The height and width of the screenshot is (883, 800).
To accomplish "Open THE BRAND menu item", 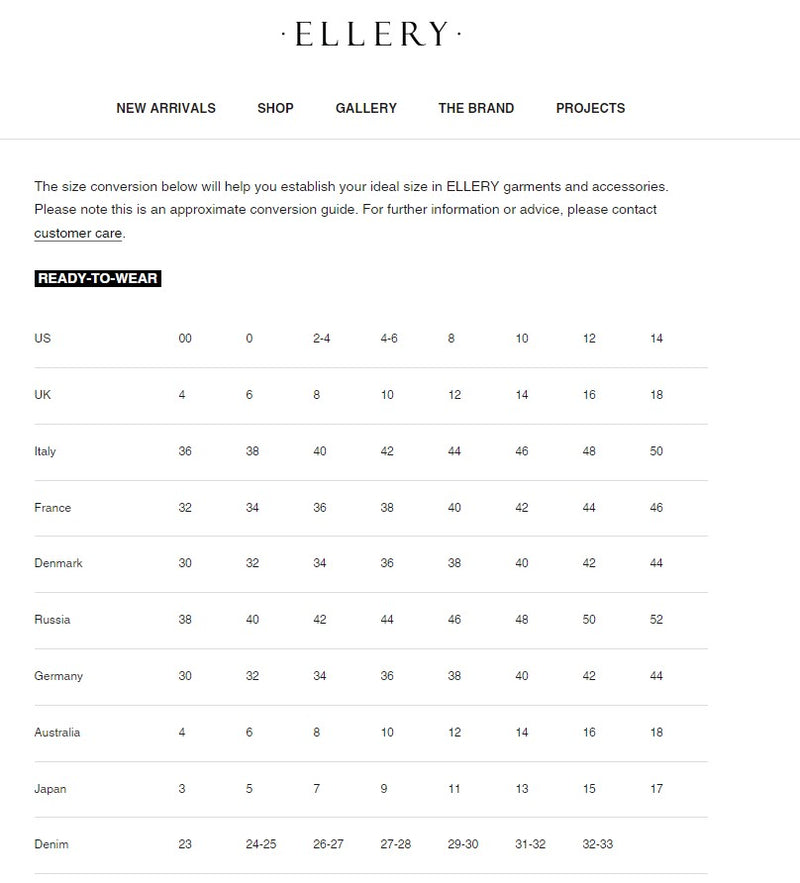I will (x=476, y=108).
